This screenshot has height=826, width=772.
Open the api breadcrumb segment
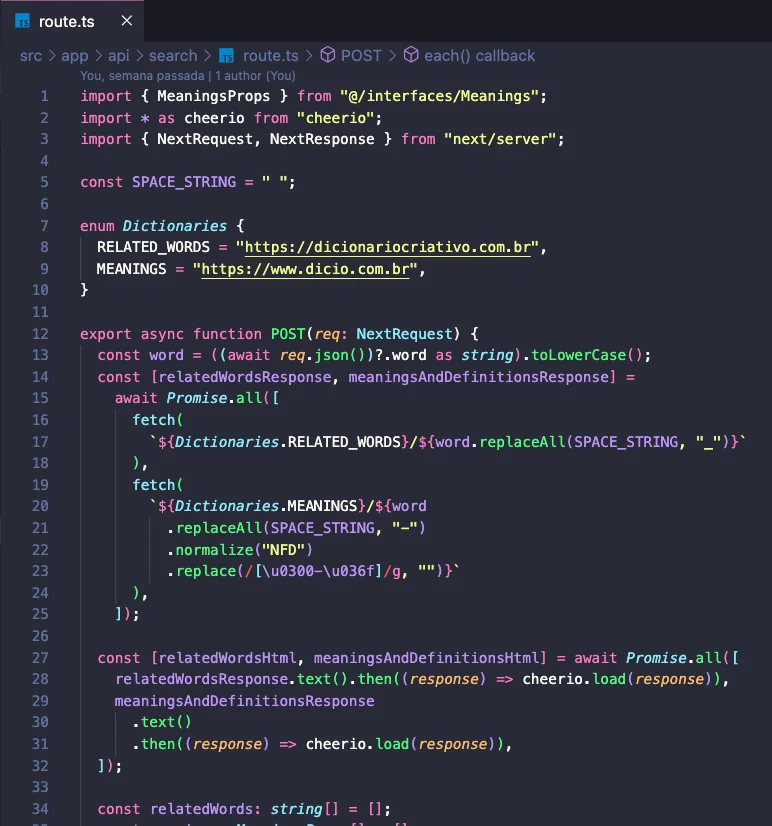(x=119, y=56)
